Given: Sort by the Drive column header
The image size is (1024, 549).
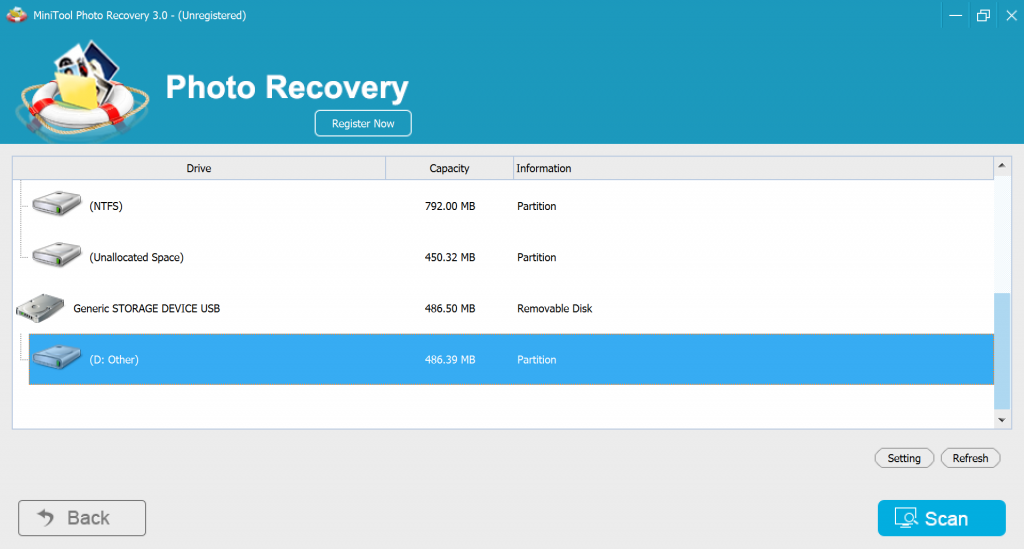Looking at the screenshot, I should pos(199,168).
